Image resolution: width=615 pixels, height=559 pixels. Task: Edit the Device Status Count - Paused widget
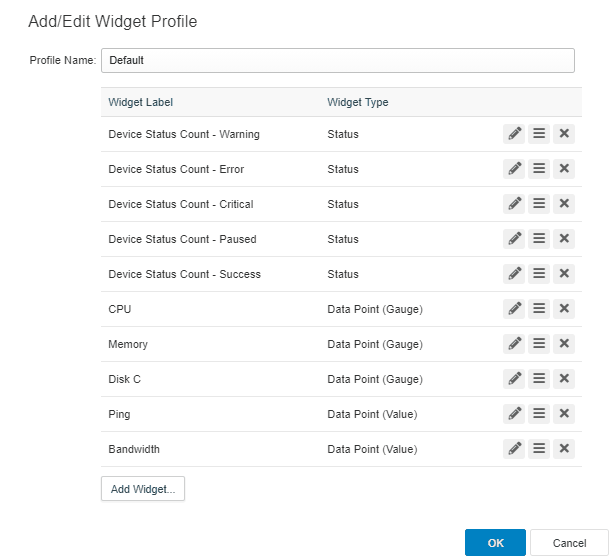click(x=514, y=239)
